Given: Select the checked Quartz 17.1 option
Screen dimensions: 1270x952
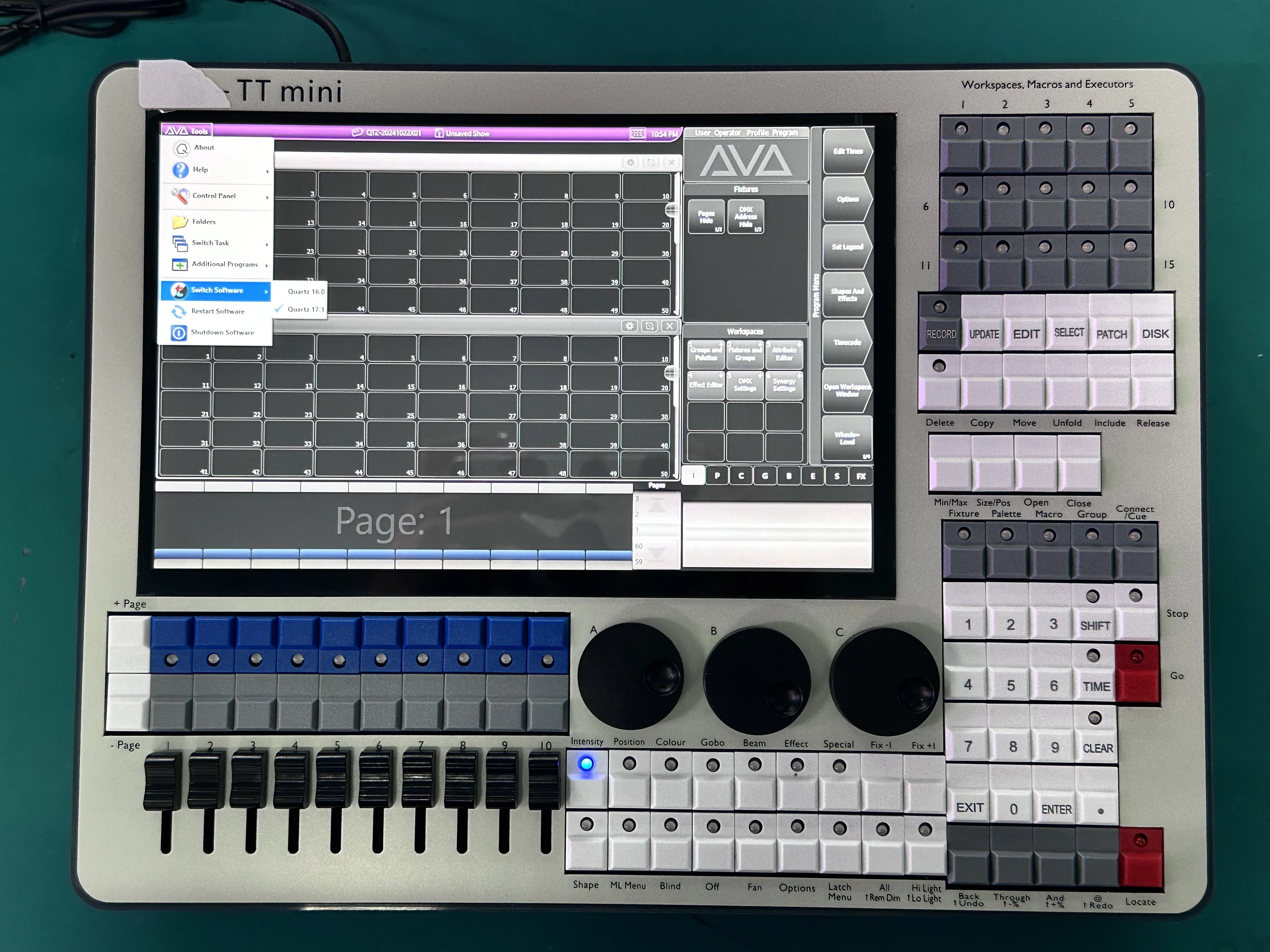Looking at the screenshot, I should pyautogui.click(x=306, y=309).
